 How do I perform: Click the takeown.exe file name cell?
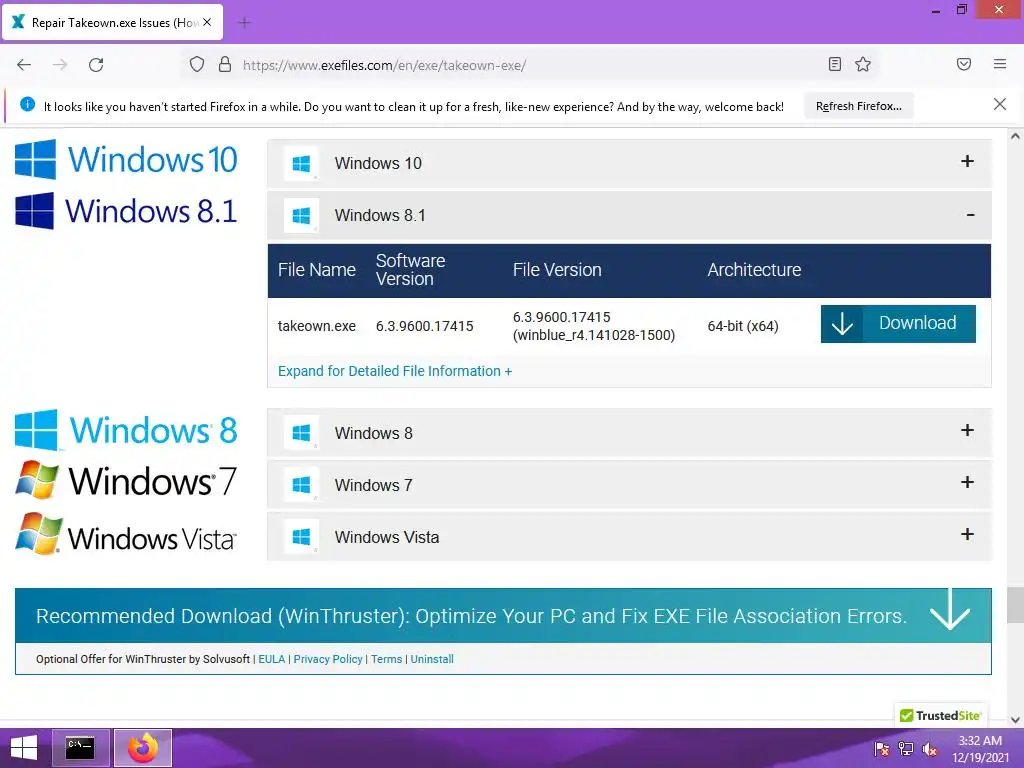[317, 326]
